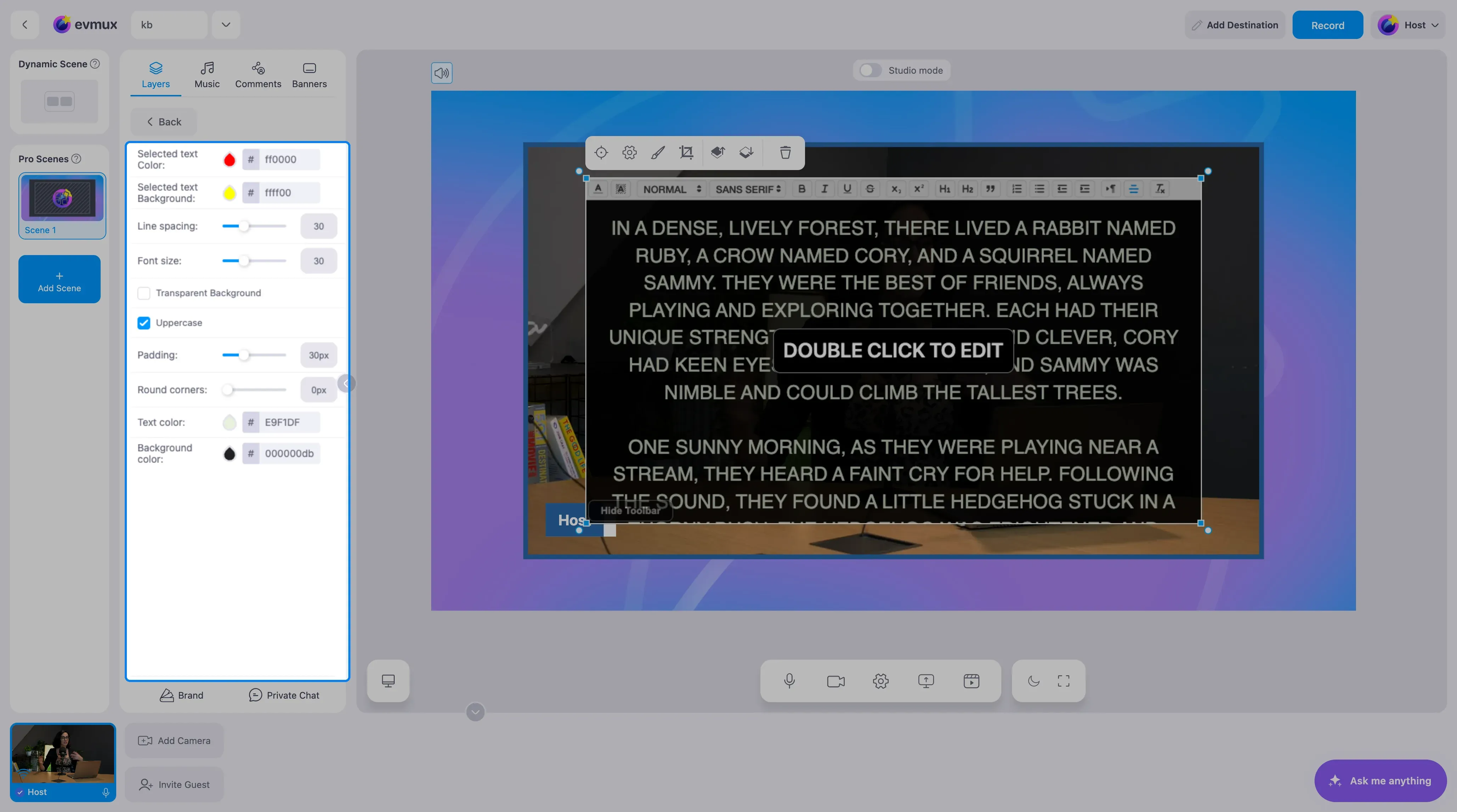Toggle italic formatting in text editor toolbar
This screenshot has width=1457, height=812.
[x=824, y=189]
